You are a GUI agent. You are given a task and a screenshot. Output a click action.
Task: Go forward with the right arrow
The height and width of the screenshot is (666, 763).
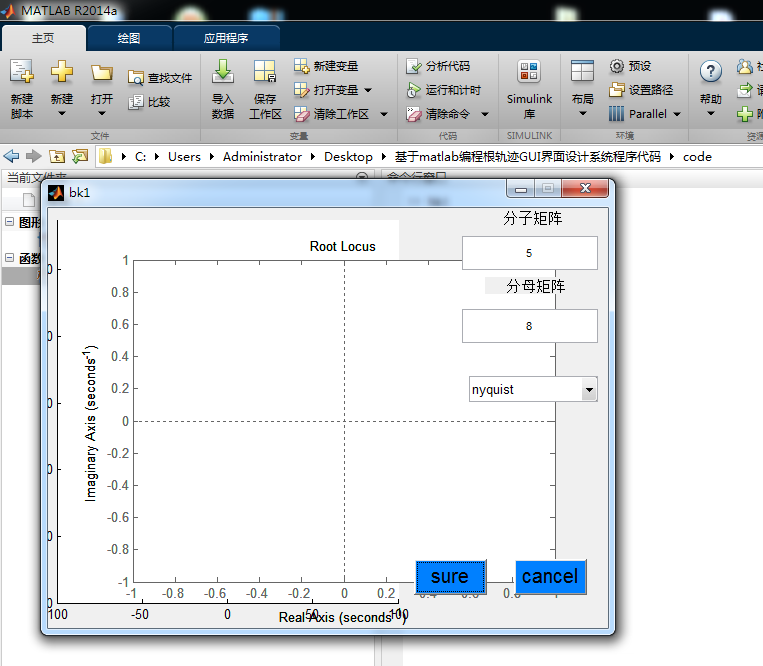(34, 157)
